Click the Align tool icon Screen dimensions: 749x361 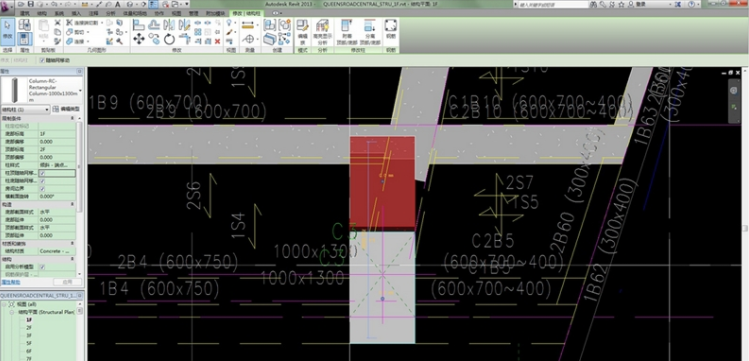coord(139,25)
